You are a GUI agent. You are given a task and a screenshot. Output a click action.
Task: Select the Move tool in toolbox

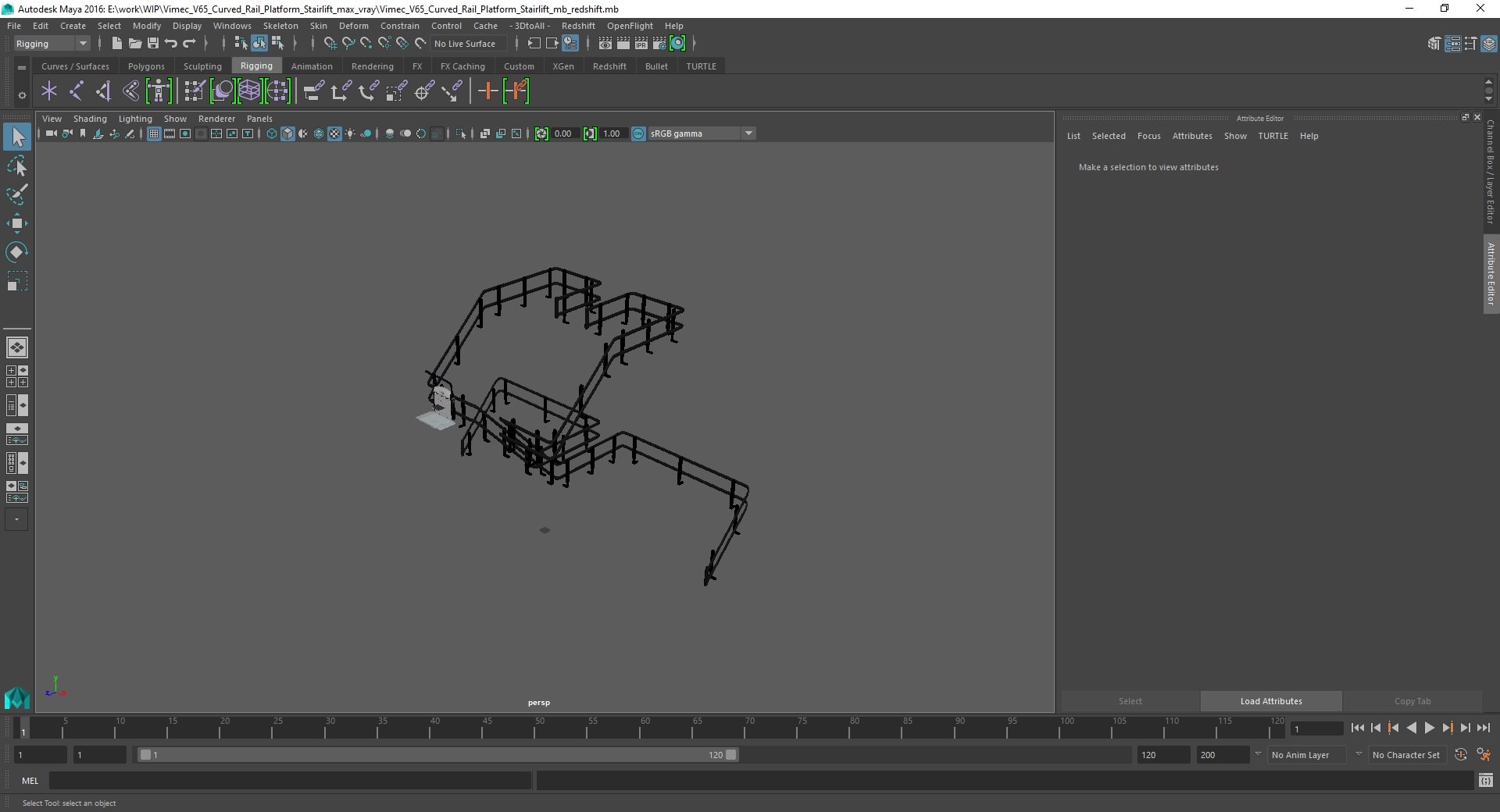click(16, 223)
